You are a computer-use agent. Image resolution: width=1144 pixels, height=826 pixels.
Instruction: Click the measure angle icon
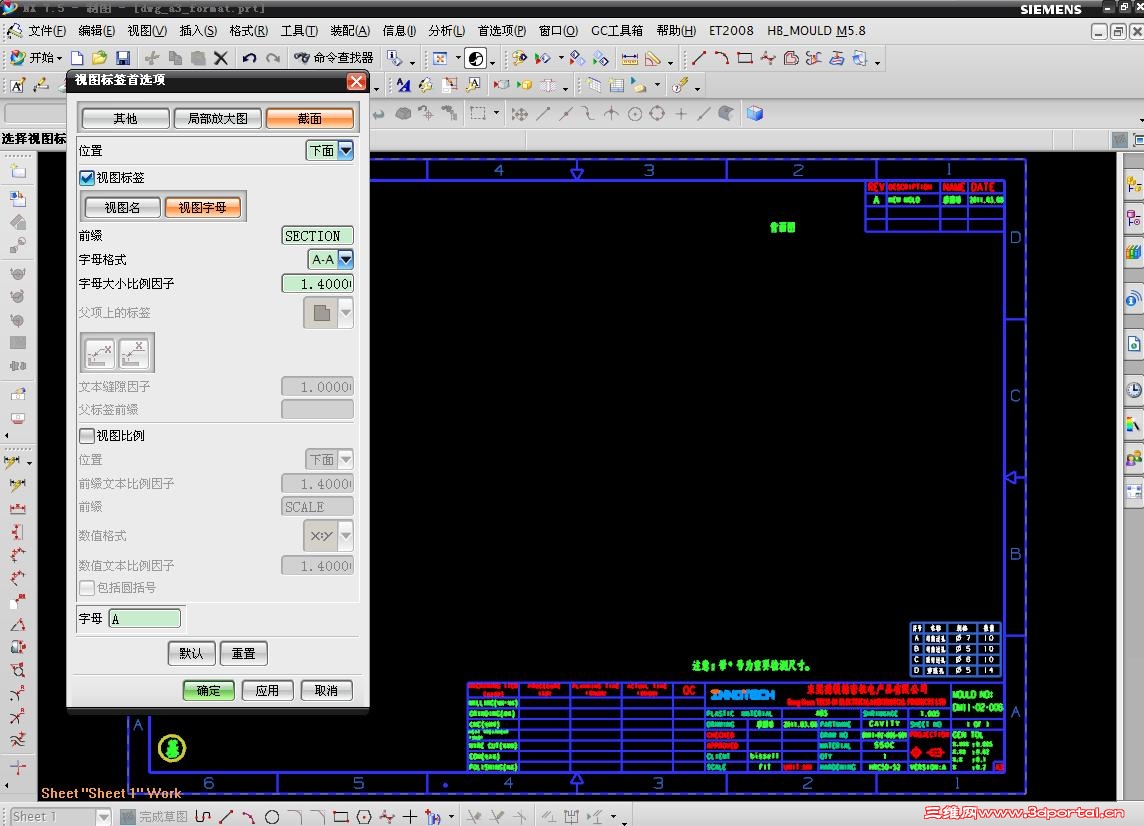pyautogui.click(x=653, y=58)
